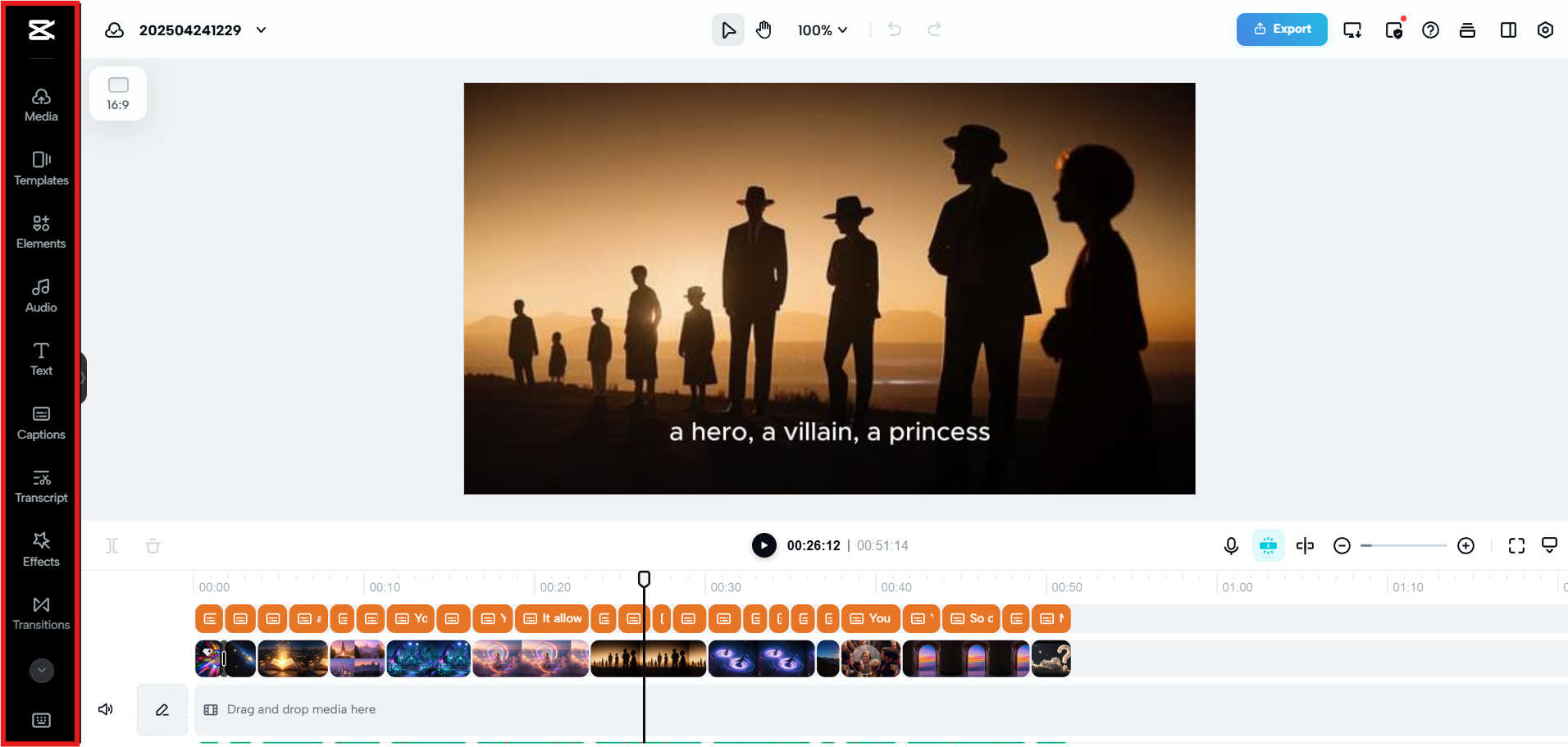Delete the selected clip using trash icon
Screen dimensions: 1568x747
[153, 546]
